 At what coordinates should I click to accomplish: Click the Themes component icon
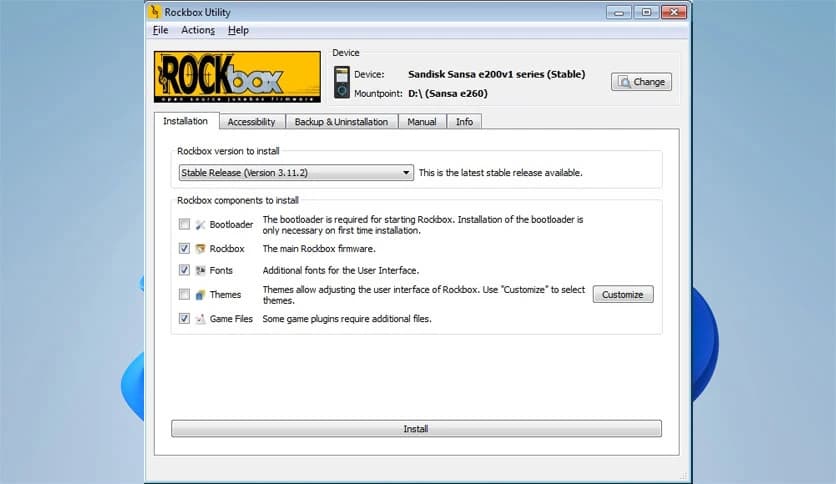[x=200, y=294]
